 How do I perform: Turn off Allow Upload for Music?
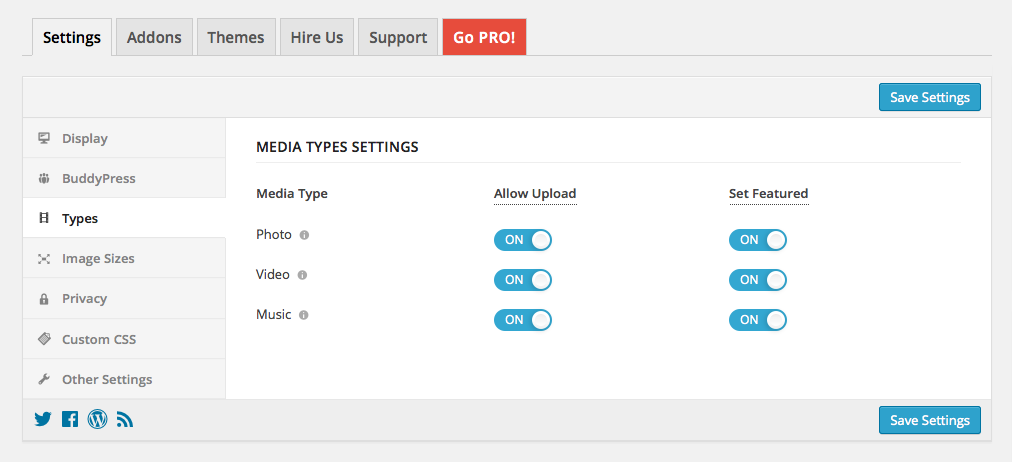tap(522, 320)
